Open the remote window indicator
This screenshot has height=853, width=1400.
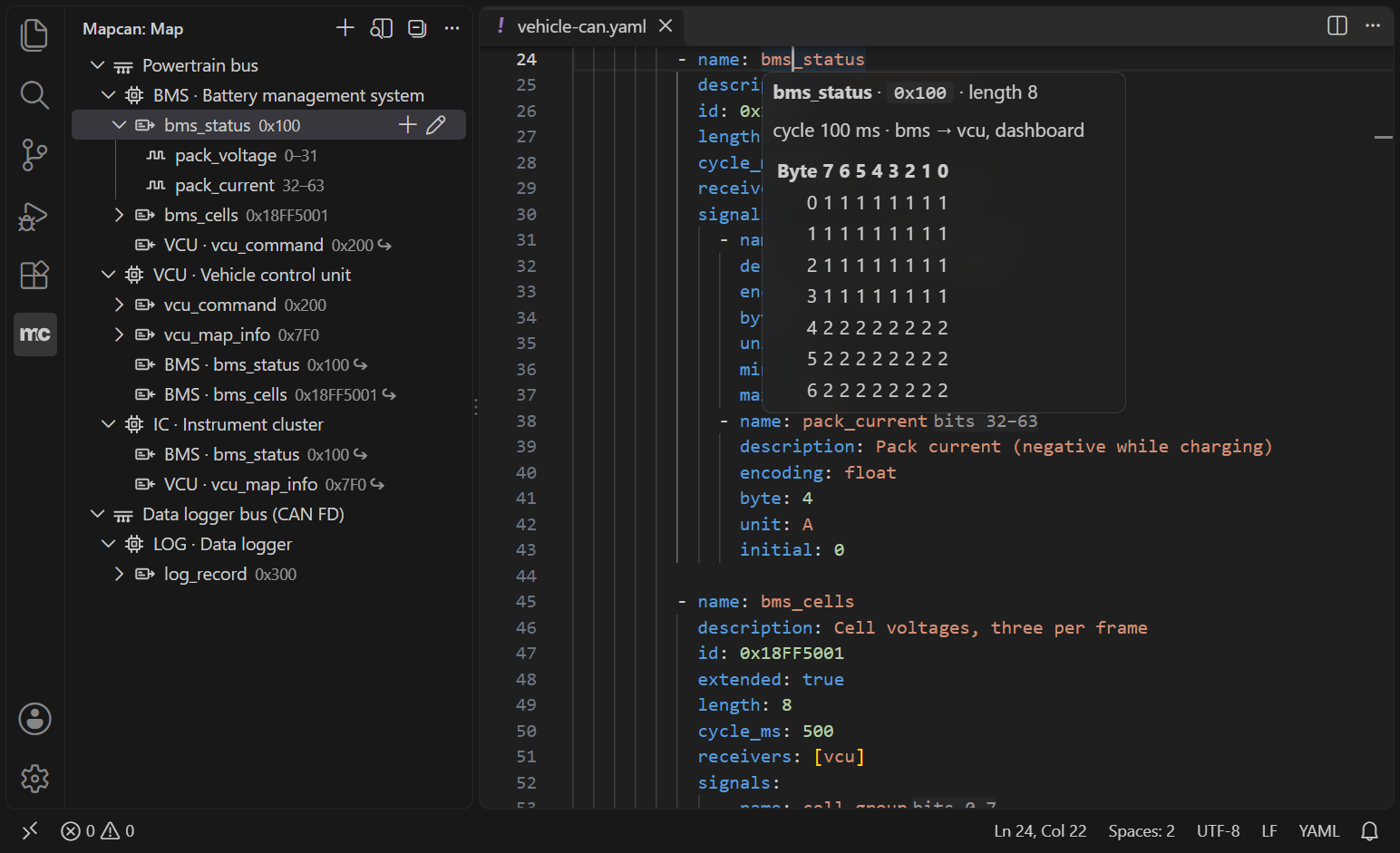pyautogui.click(x=30, y=830)
